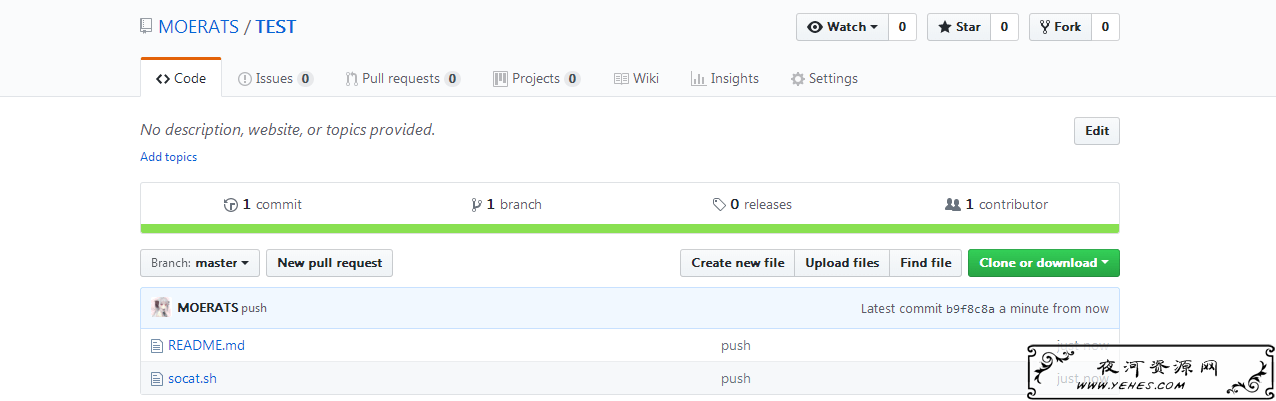Expand the Branch: master dropdown

[x=200, y=263]
